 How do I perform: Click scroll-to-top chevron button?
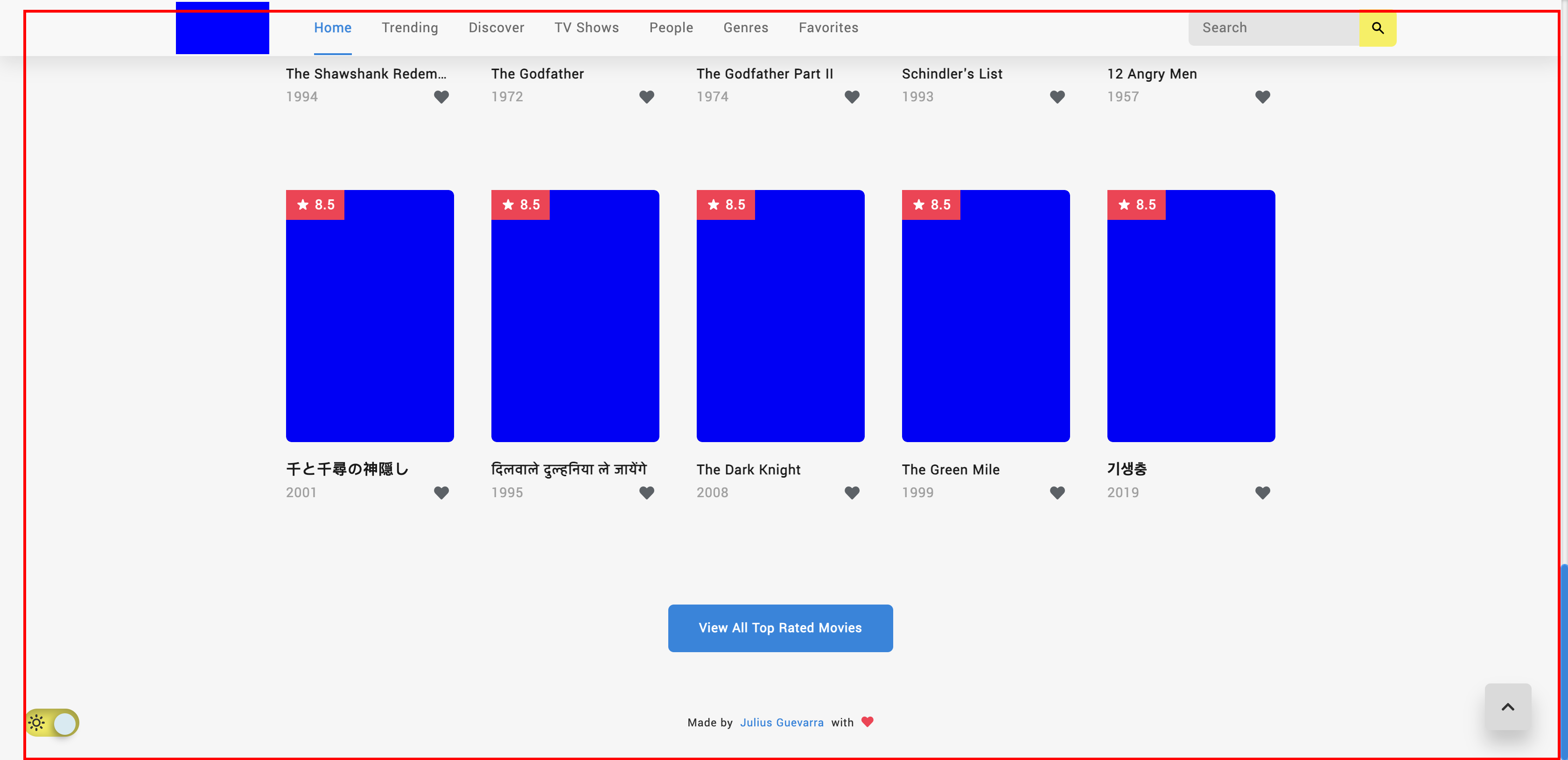(x=1507, y=706)
